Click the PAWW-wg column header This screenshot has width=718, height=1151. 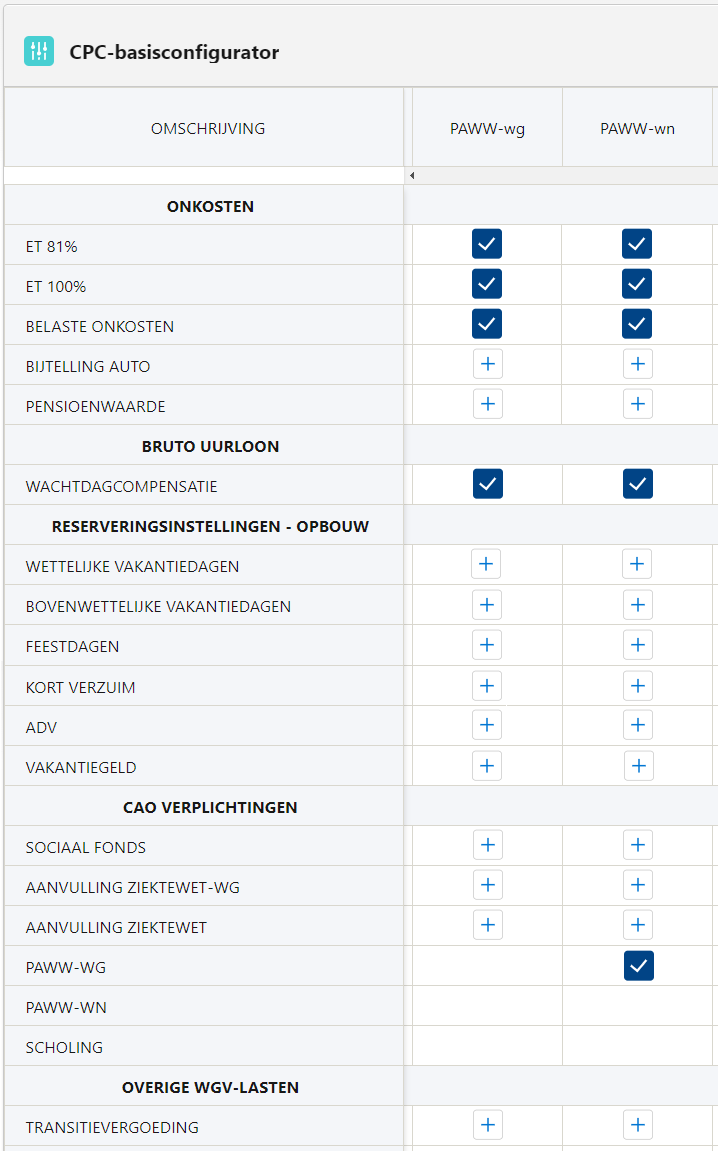point(487,128)
